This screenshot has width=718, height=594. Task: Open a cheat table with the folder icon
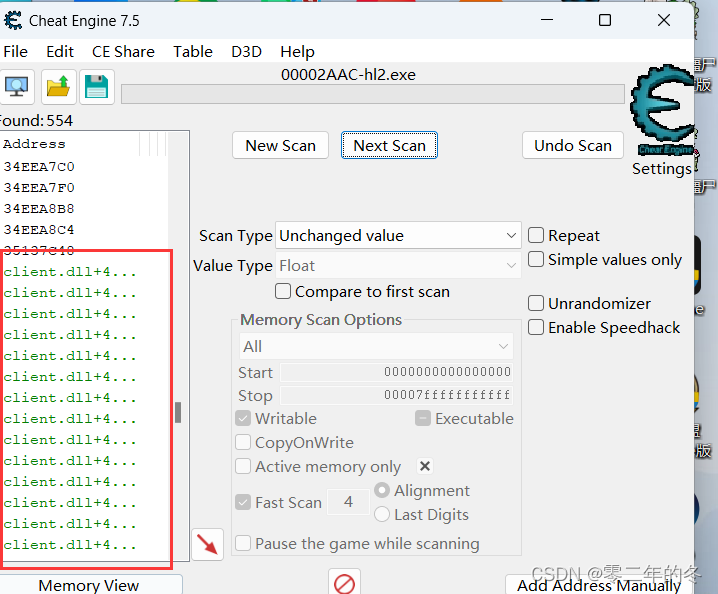[x=59, y=87]
